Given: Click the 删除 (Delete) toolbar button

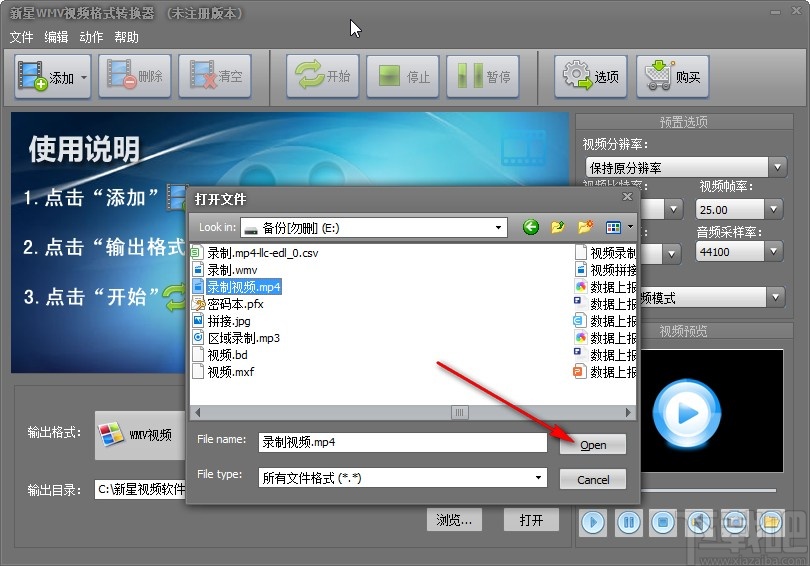Looking at the screenshot, I should point(135,76).
